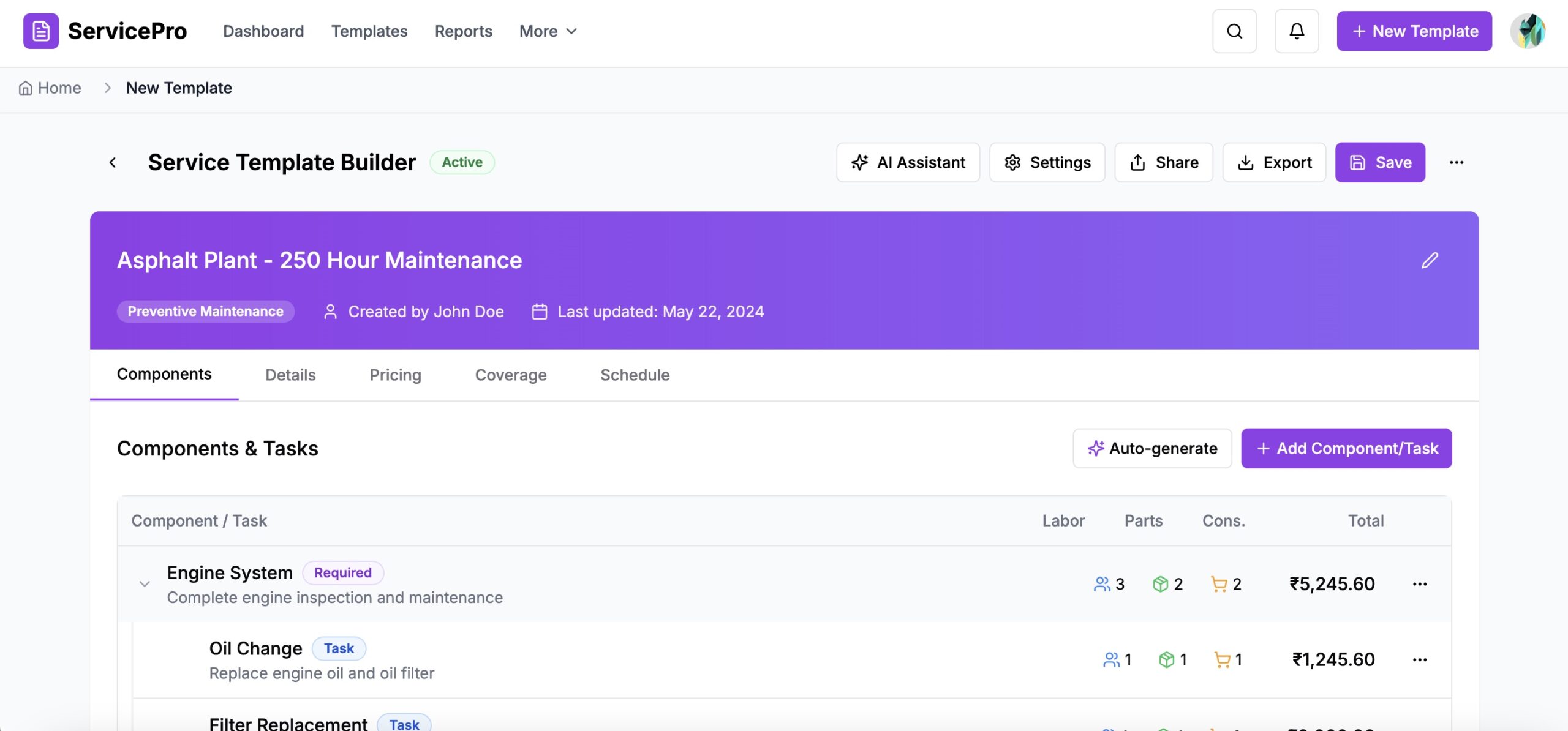The image size is (1568, 731).
Task: Open the search icon in header
Action: coord(1234,31)
